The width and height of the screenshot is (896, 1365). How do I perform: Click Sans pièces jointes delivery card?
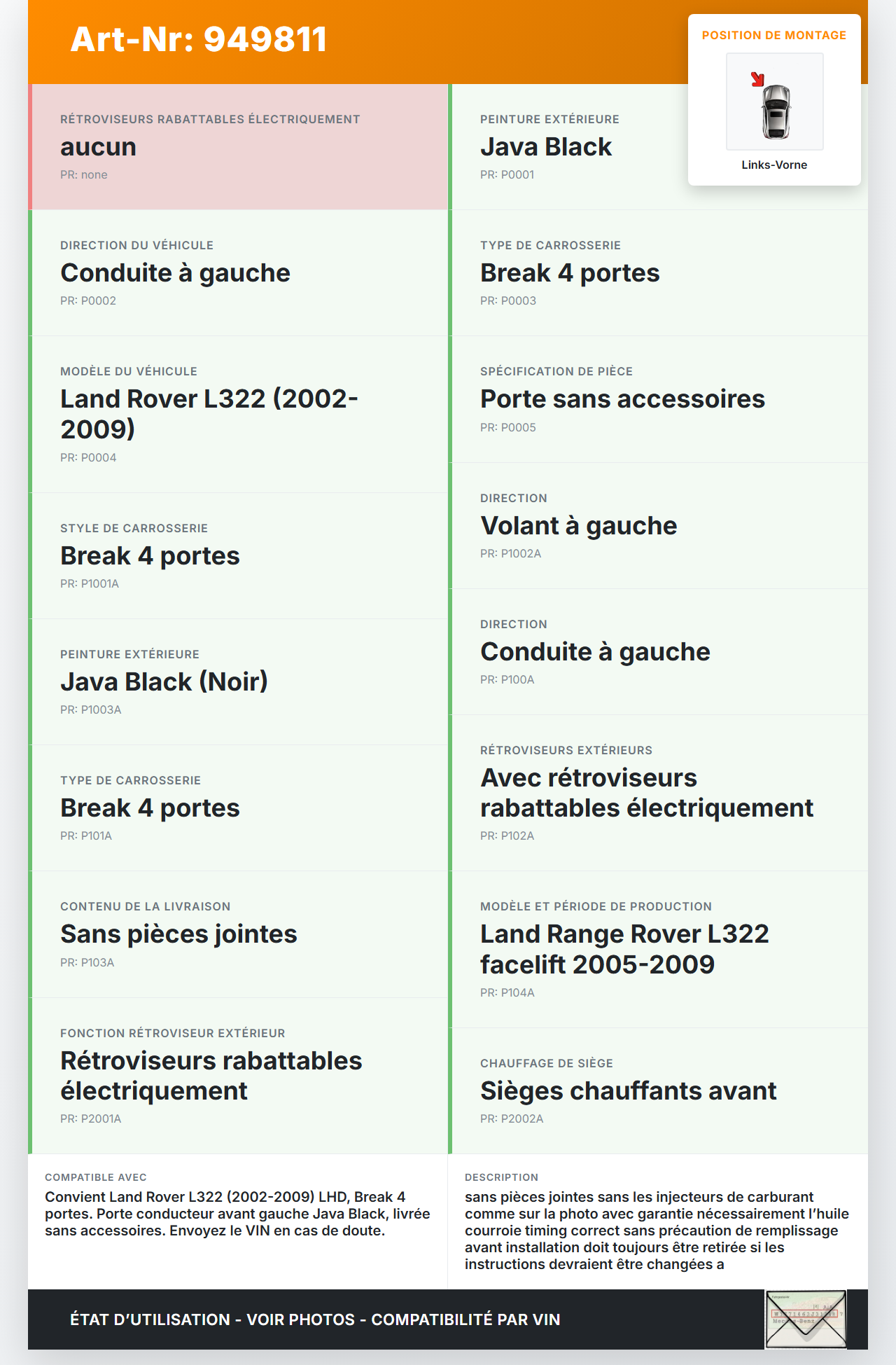pos(238,934)
